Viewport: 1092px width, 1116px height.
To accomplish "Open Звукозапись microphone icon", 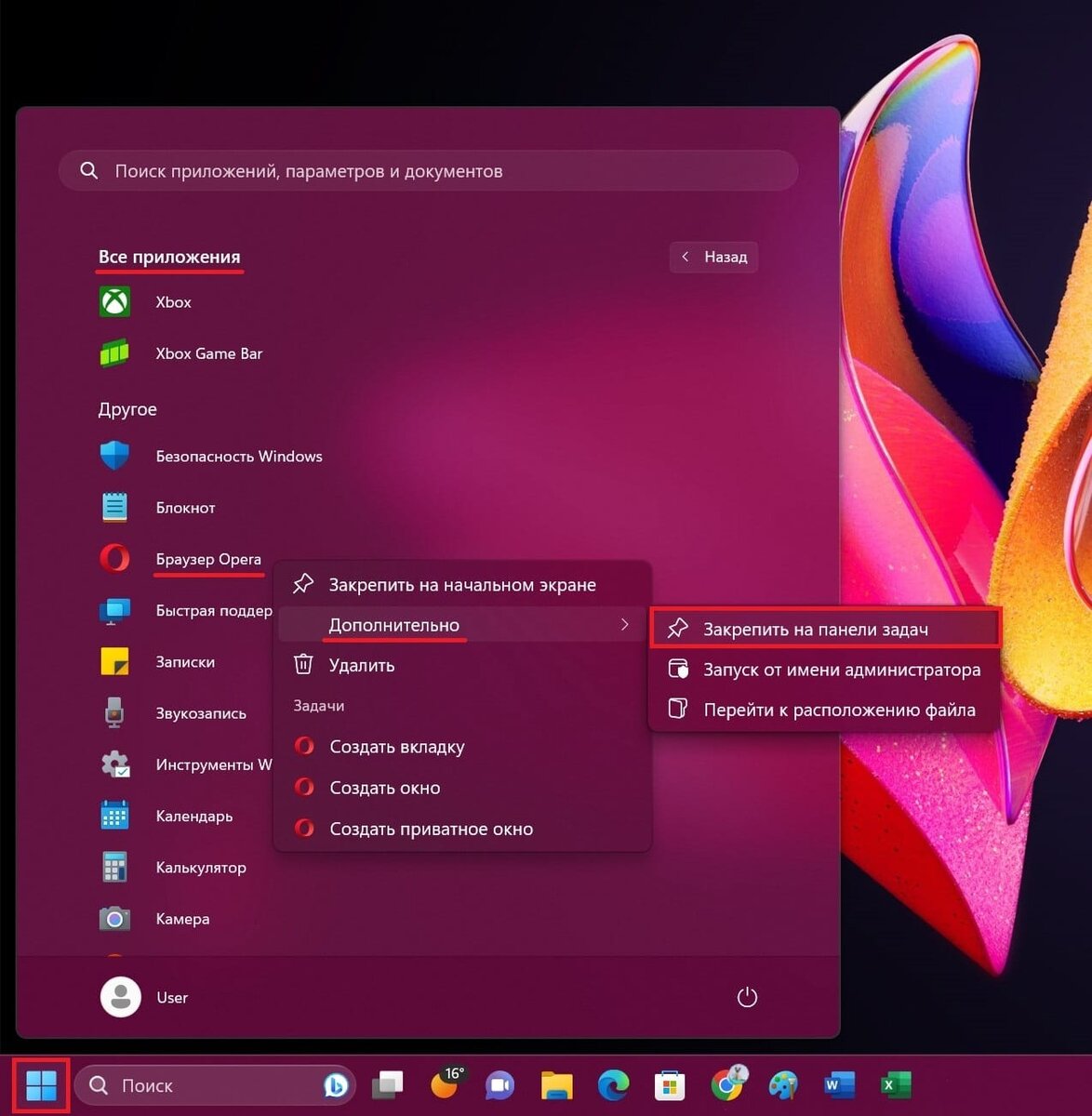I will coord(114,712).
